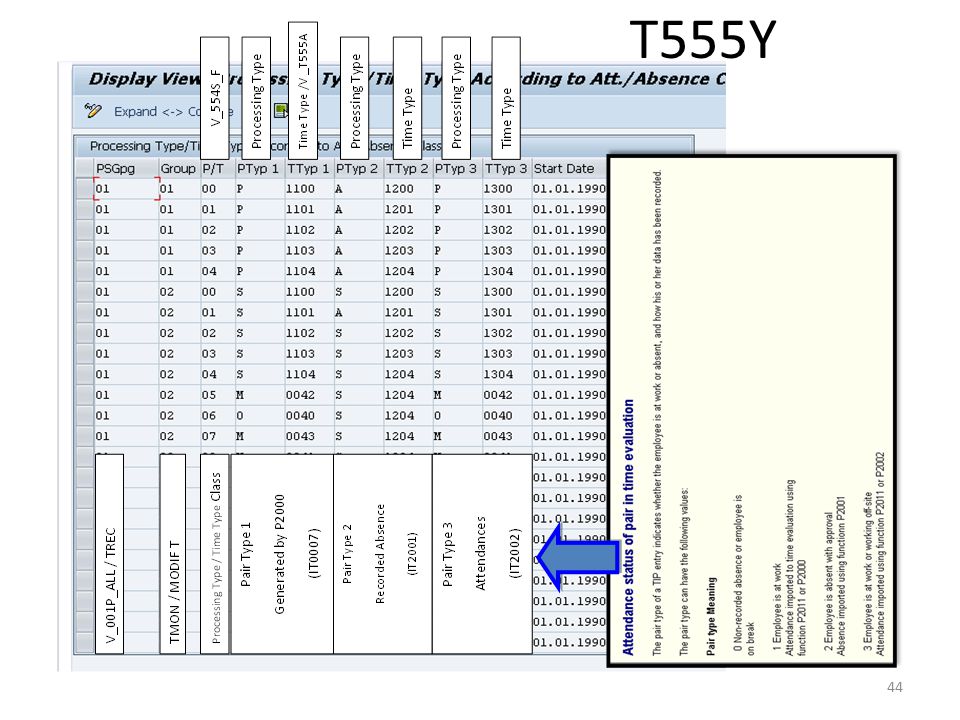Select the row marker for P/T 05 row
The height and width of the screenshot is (720, 960).
click(x=84, y=395)
